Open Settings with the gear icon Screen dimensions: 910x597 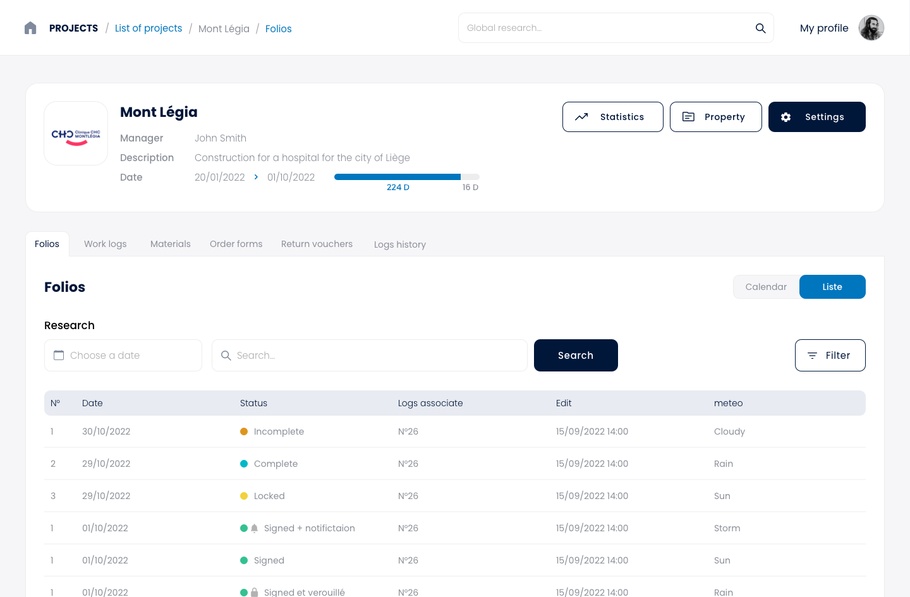[x=816, y=117]
